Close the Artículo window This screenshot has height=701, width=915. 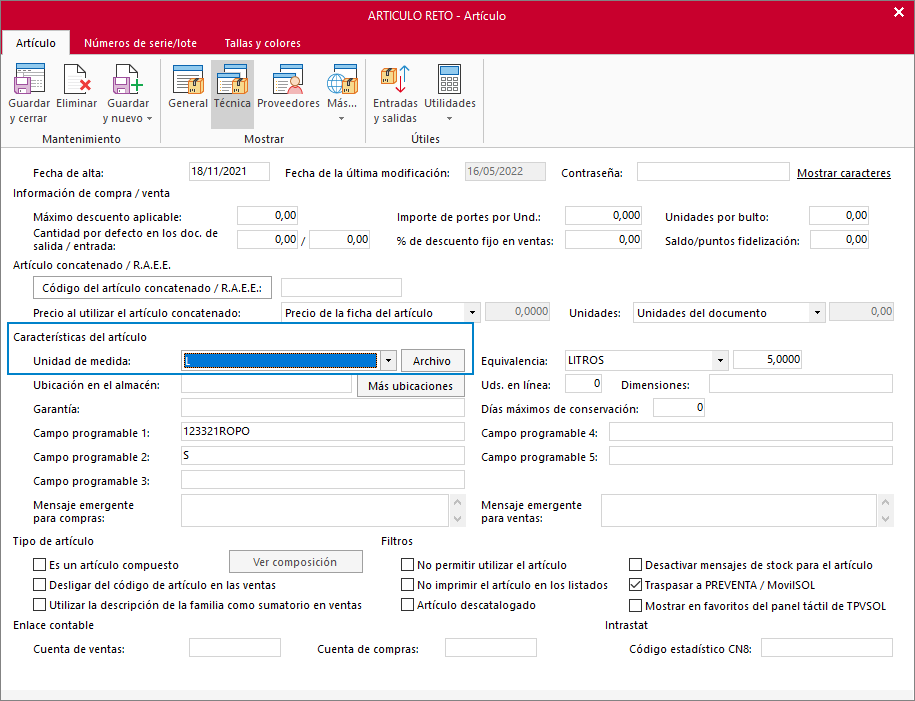[899, 12]
